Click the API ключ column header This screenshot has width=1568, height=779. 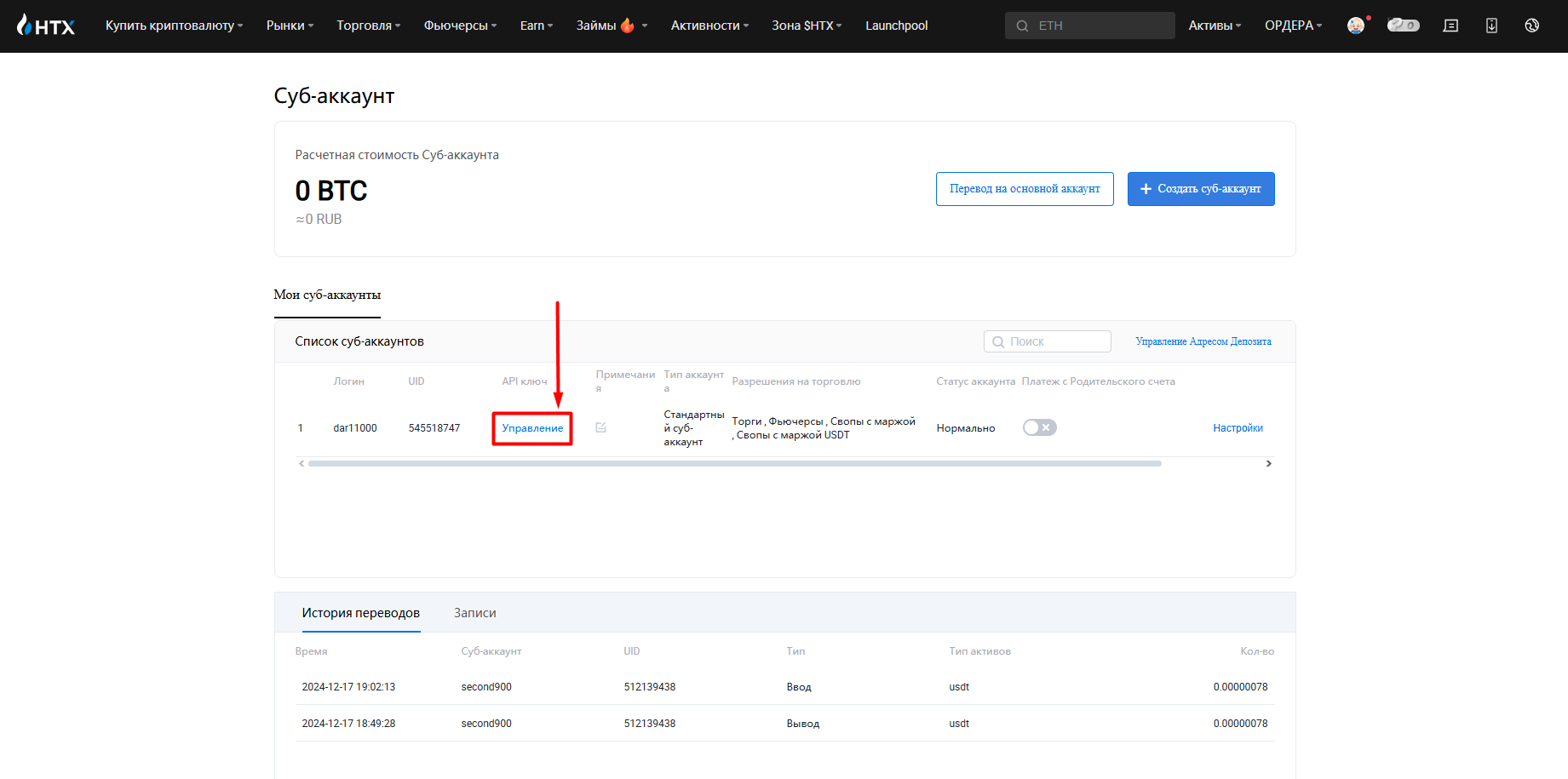coord(525,381)
